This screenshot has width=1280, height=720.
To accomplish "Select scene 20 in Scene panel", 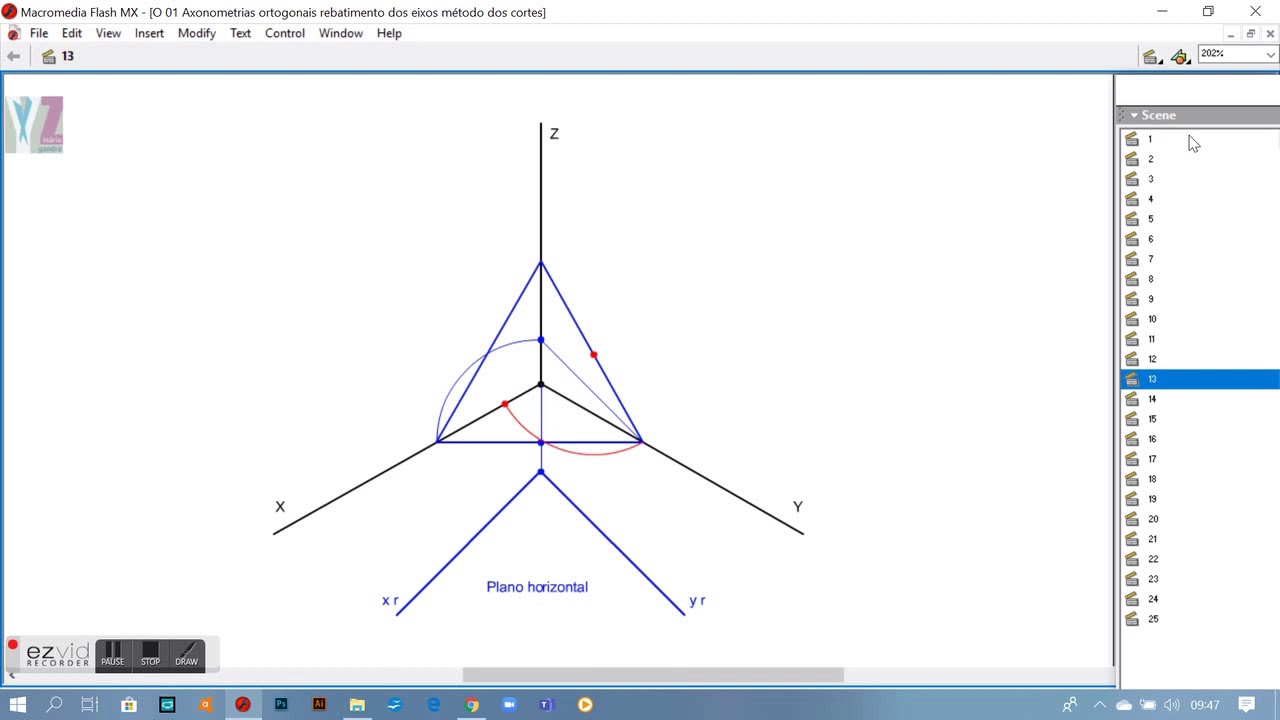I will 1199,519.
